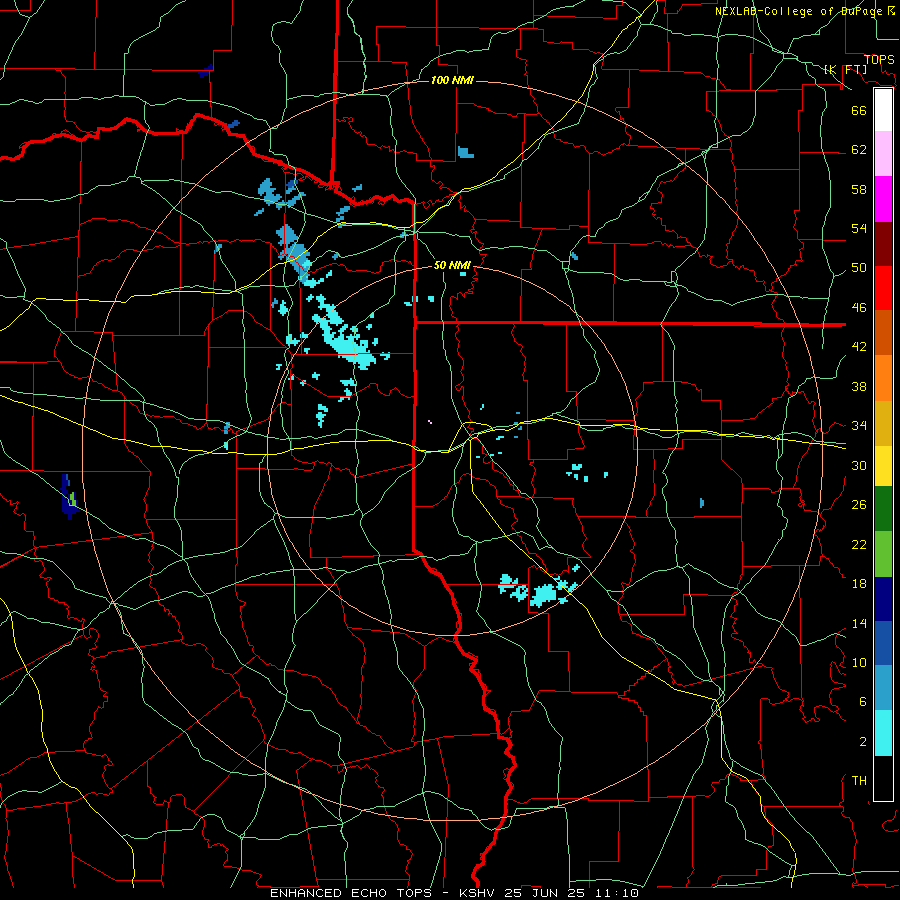Click the 2 value on the legend
Screen dimensions: 900x900
pos(862,742)
